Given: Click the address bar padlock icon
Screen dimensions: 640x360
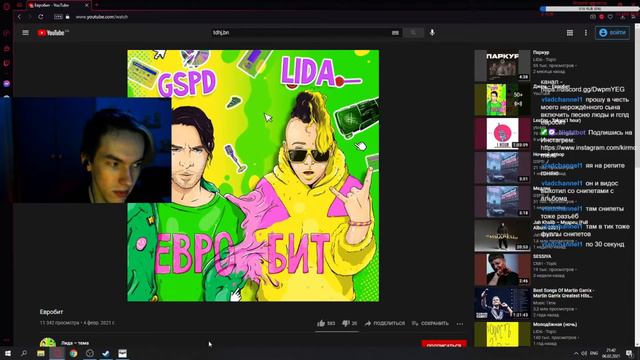Looking at the screenshot, I should click(68, 17).
